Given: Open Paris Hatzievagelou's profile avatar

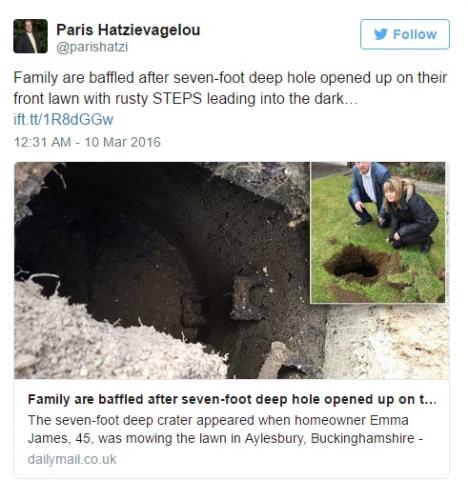Looking at the screenshot, I should pos(30,36).
